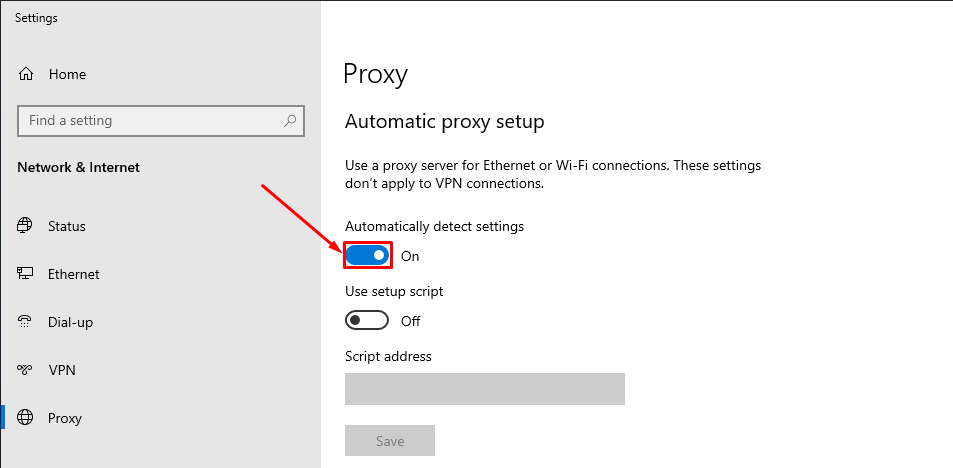The width and height of the screenshot is (953, 468).
Task: Switch to the Dial-up page label
Action: pos(71,322)
